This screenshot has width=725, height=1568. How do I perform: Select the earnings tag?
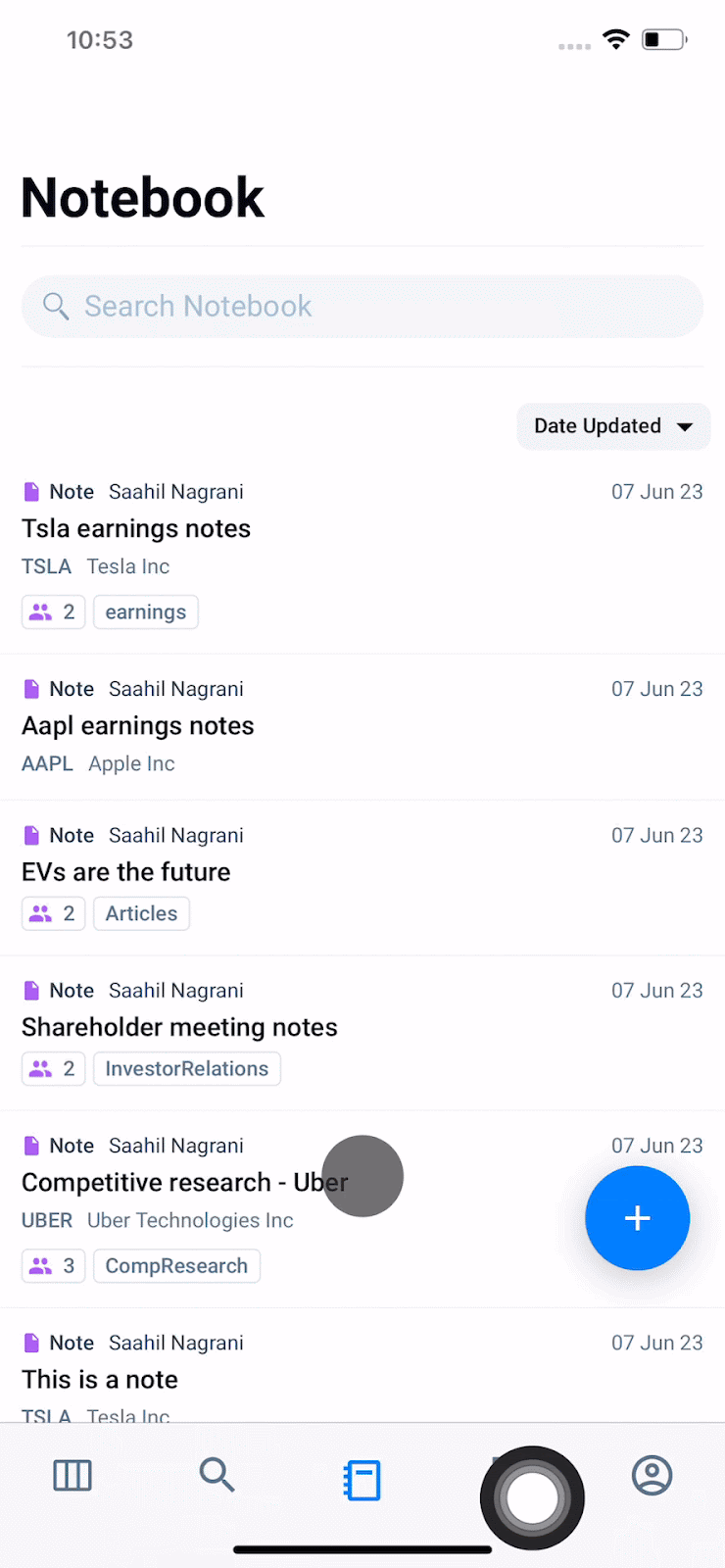point(146,612)
